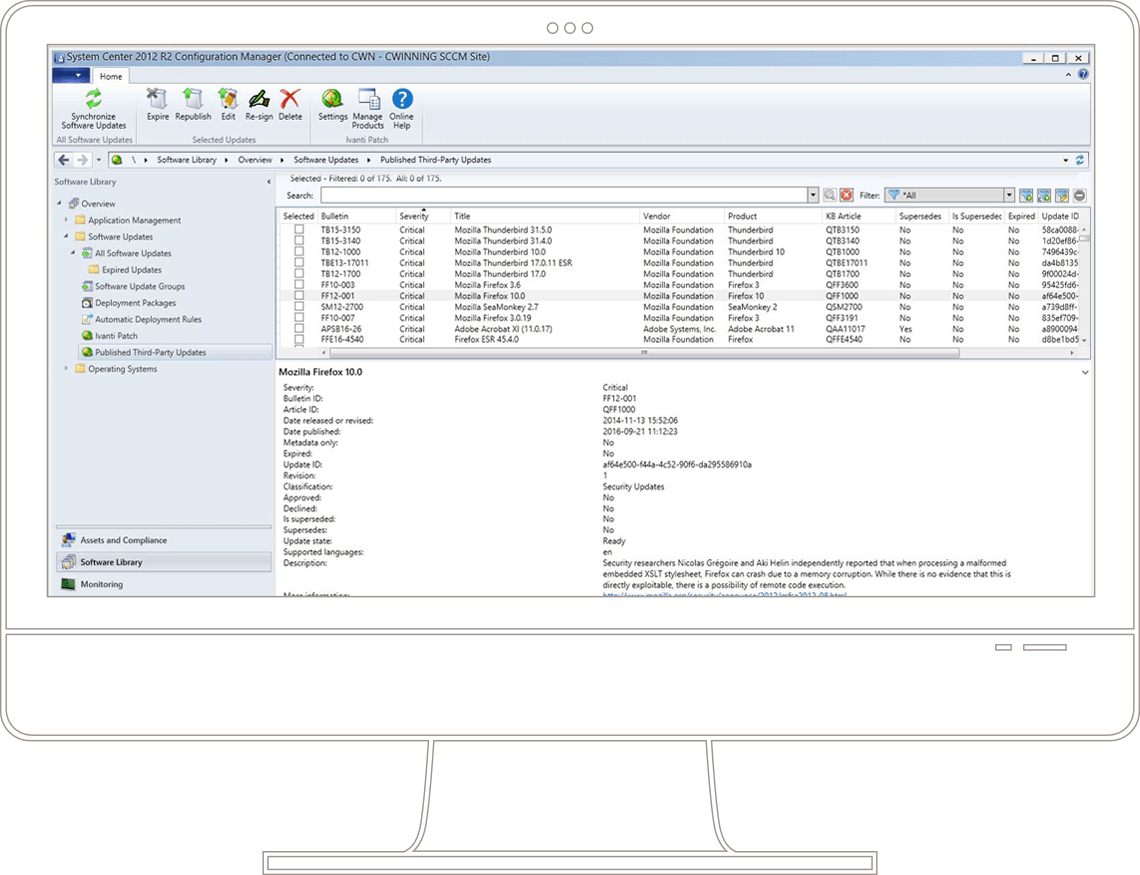Open Ivanti Patch Settings icon
Viewport: 1140px width, 875px height.
tap(332, 99)
